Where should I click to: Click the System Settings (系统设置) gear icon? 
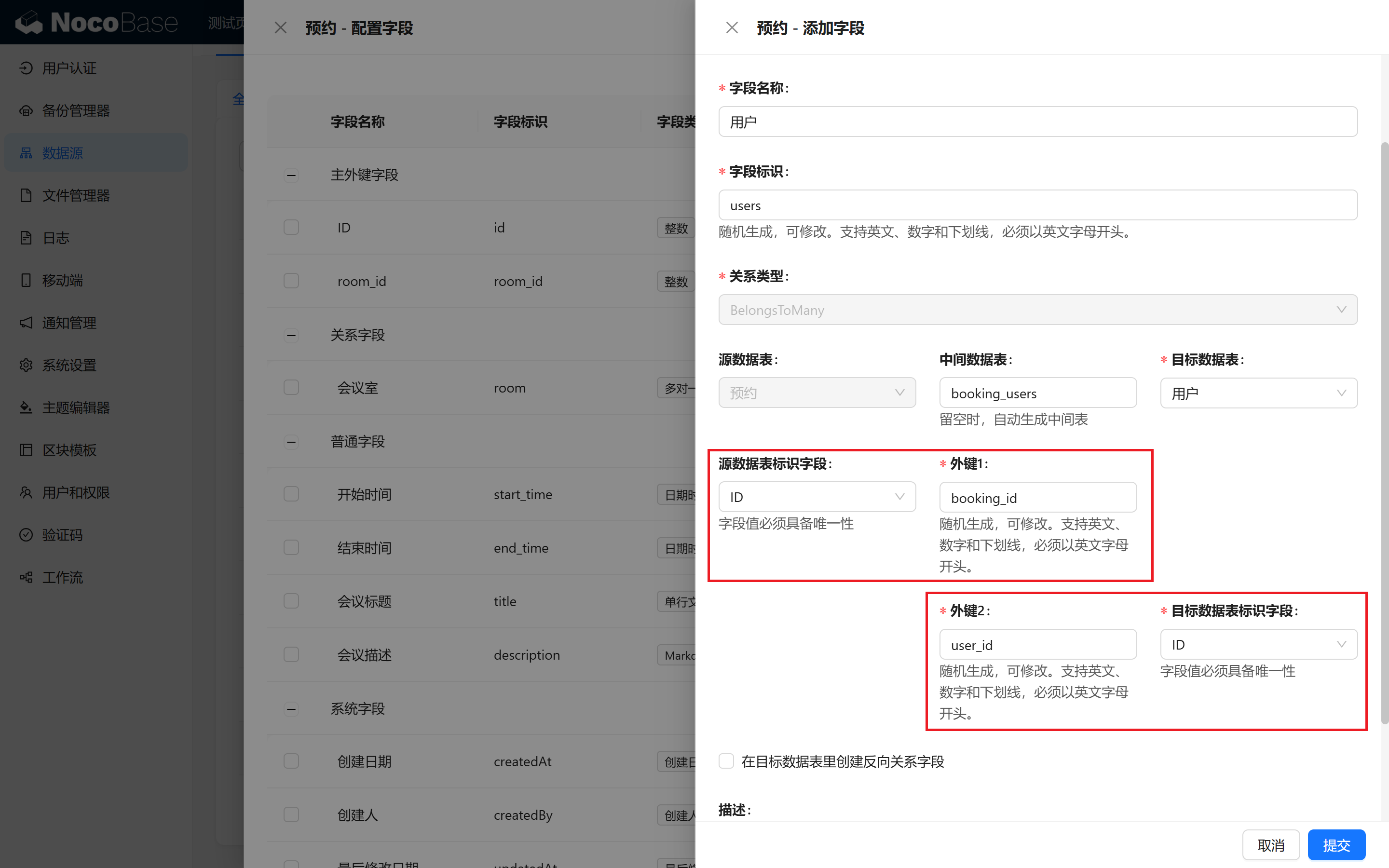(26, 365)
